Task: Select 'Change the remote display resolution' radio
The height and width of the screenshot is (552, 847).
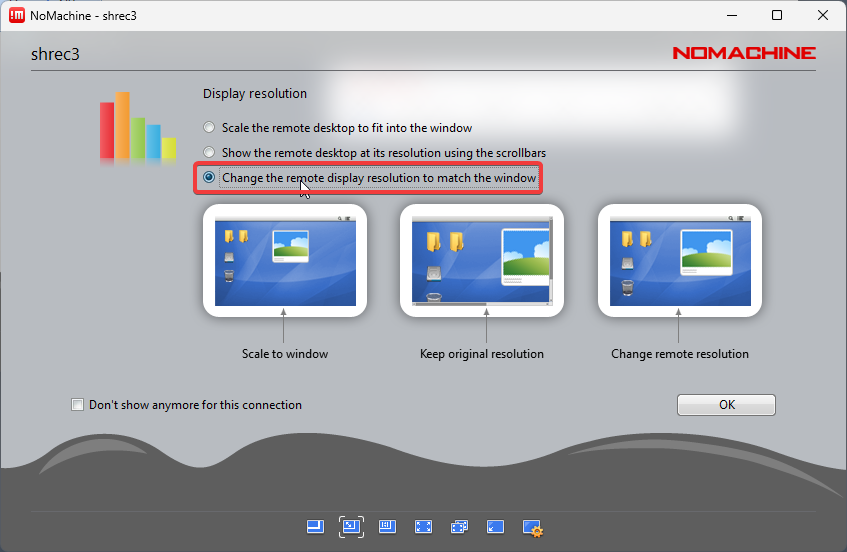Action: (209, 177)
